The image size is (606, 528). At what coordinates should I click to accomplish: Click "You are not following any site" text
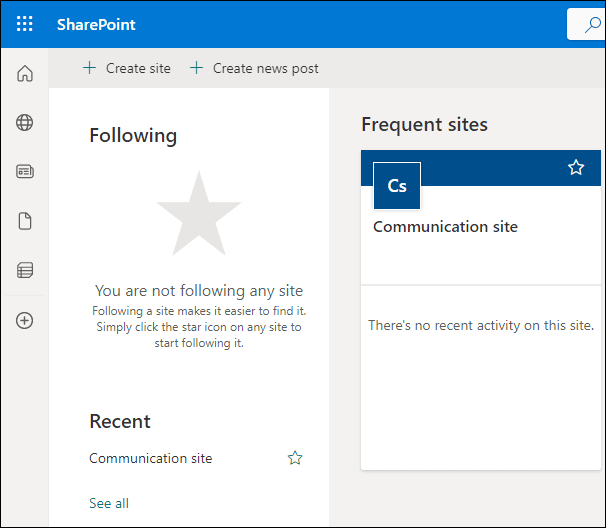(199, 291)
